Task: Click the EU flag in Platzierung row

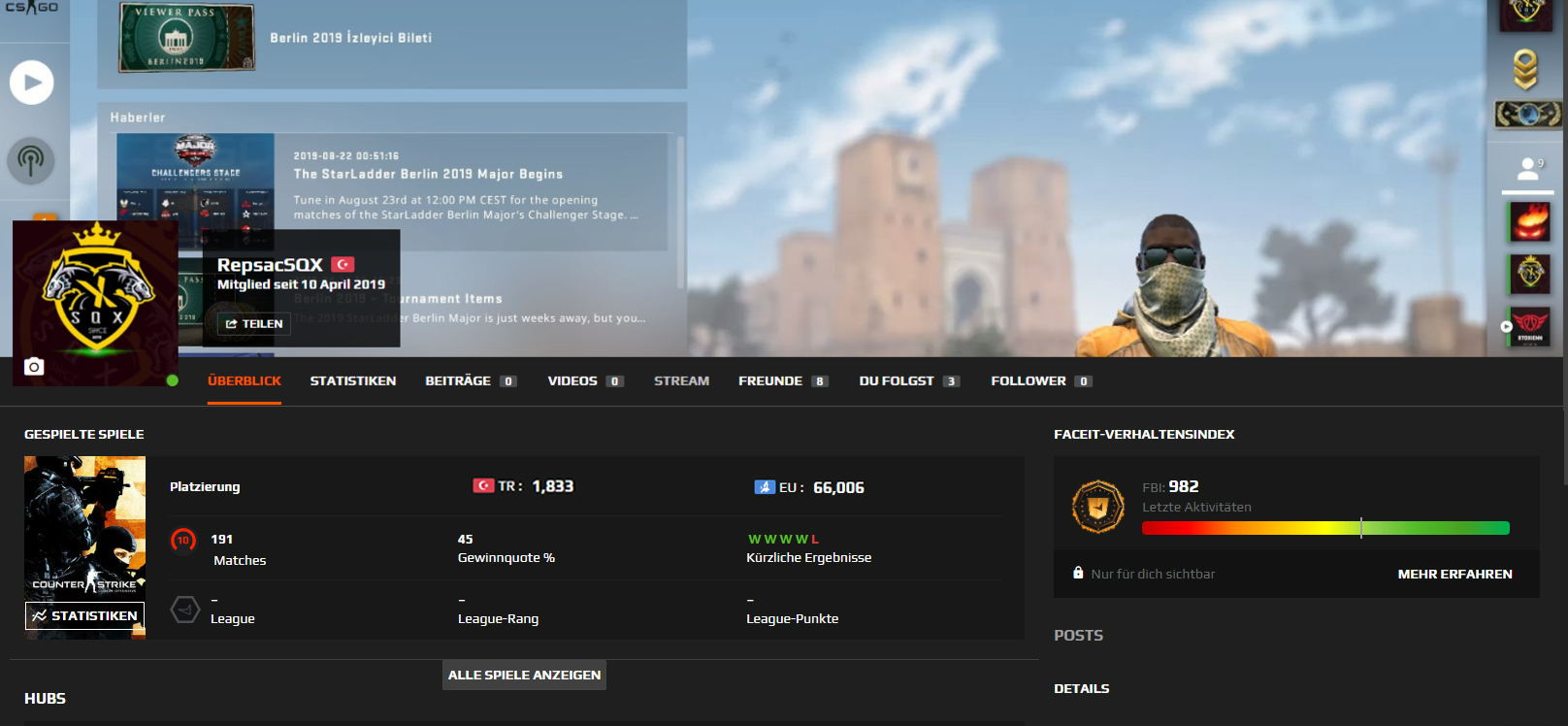Action: (x=765, y=487)
